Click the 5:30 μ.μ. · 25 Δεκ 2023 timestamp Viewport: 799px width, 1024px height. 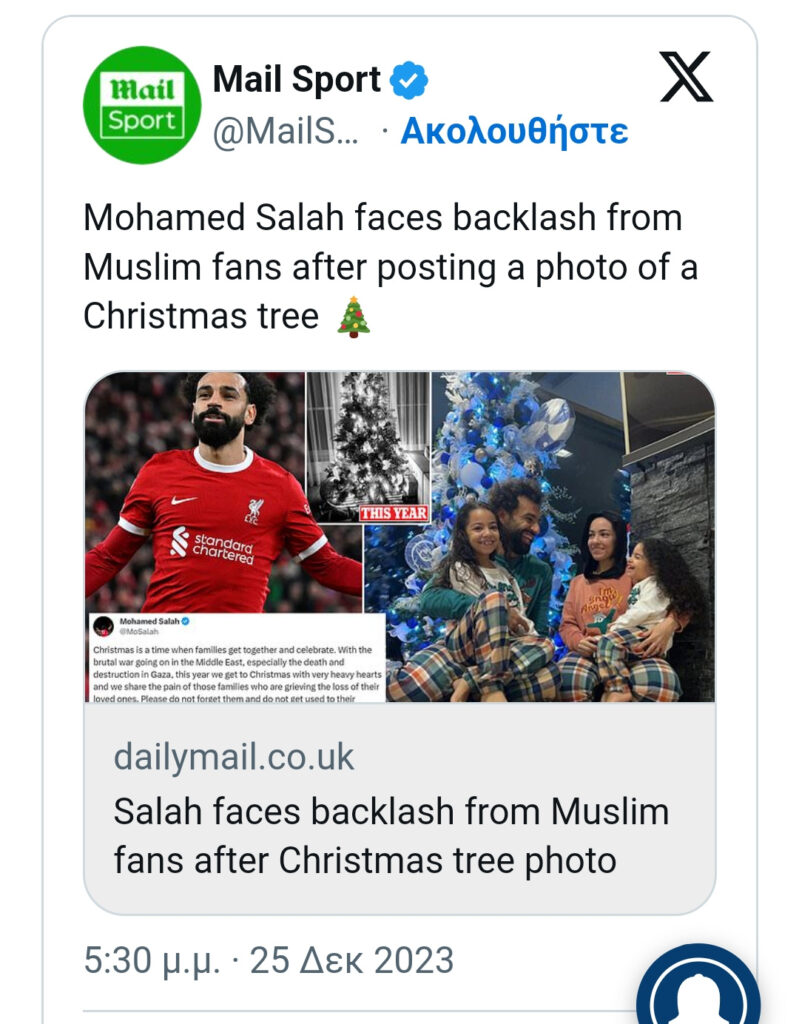click(269, 961)
